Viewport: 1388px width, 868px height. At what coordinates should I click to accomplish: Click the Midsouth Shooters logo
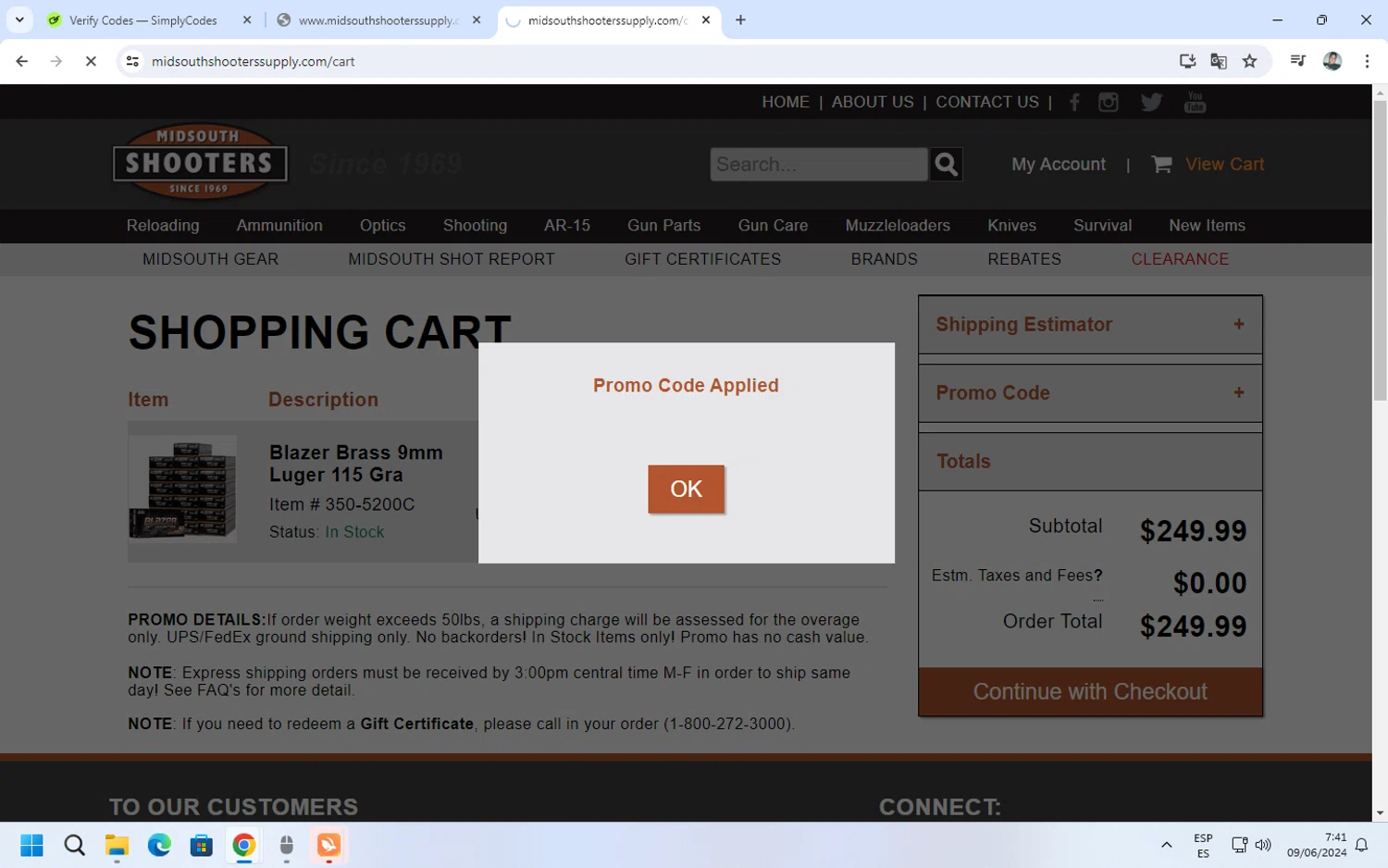tap(200, 162)
